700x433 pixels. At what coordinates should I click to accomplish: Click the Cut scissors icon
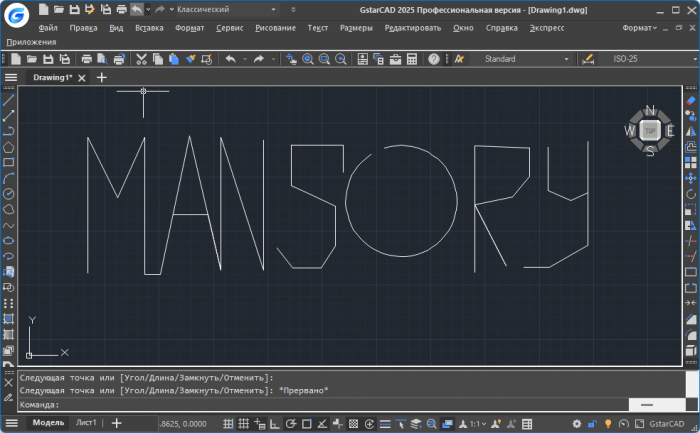point(141,59)
